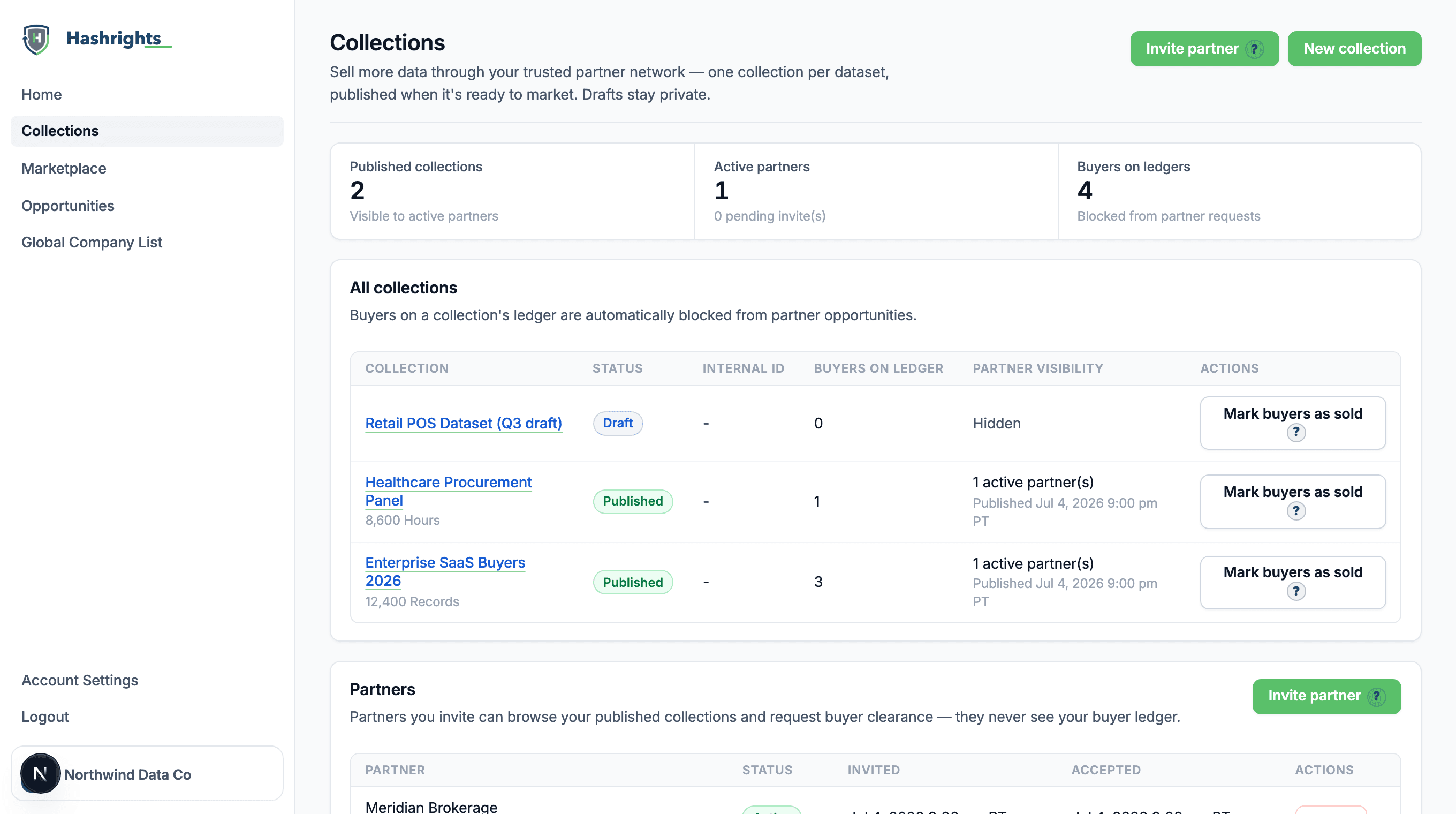The height and width of the screenshot is (814, 1456).
Task: Click Invite partner in Partners section
Action: (x=1326, y=696)
